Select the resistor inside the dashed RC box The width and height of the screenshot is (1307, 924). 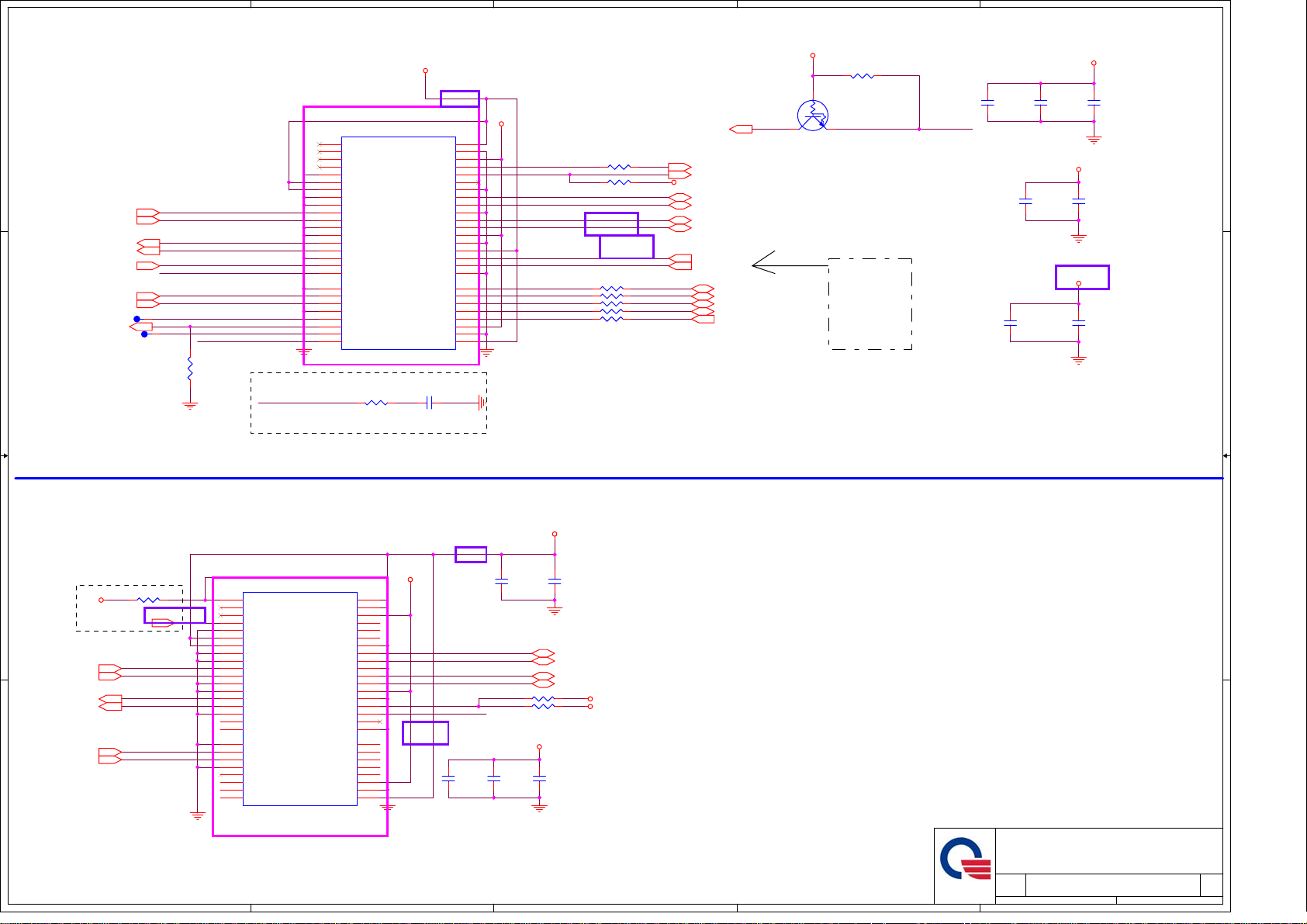pyautogui.click(x=376, y=403)
